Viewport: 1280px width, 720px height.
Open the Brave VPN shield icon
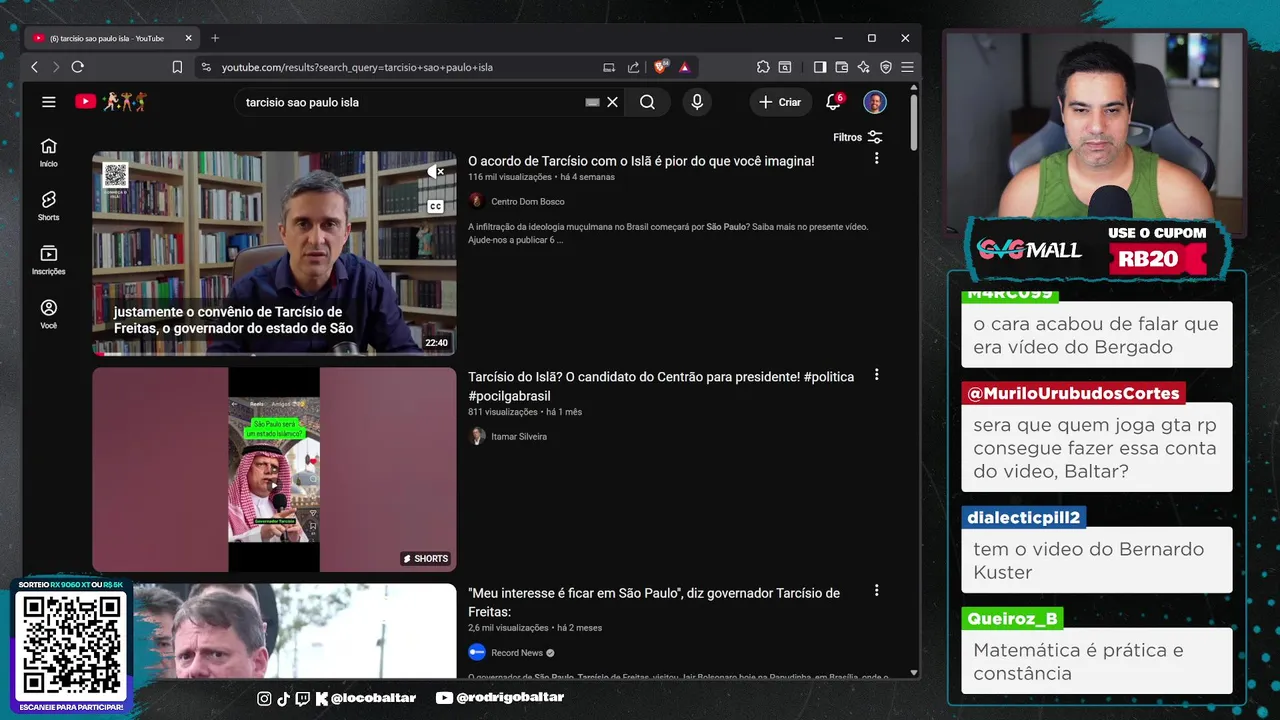tap(886, 67)
